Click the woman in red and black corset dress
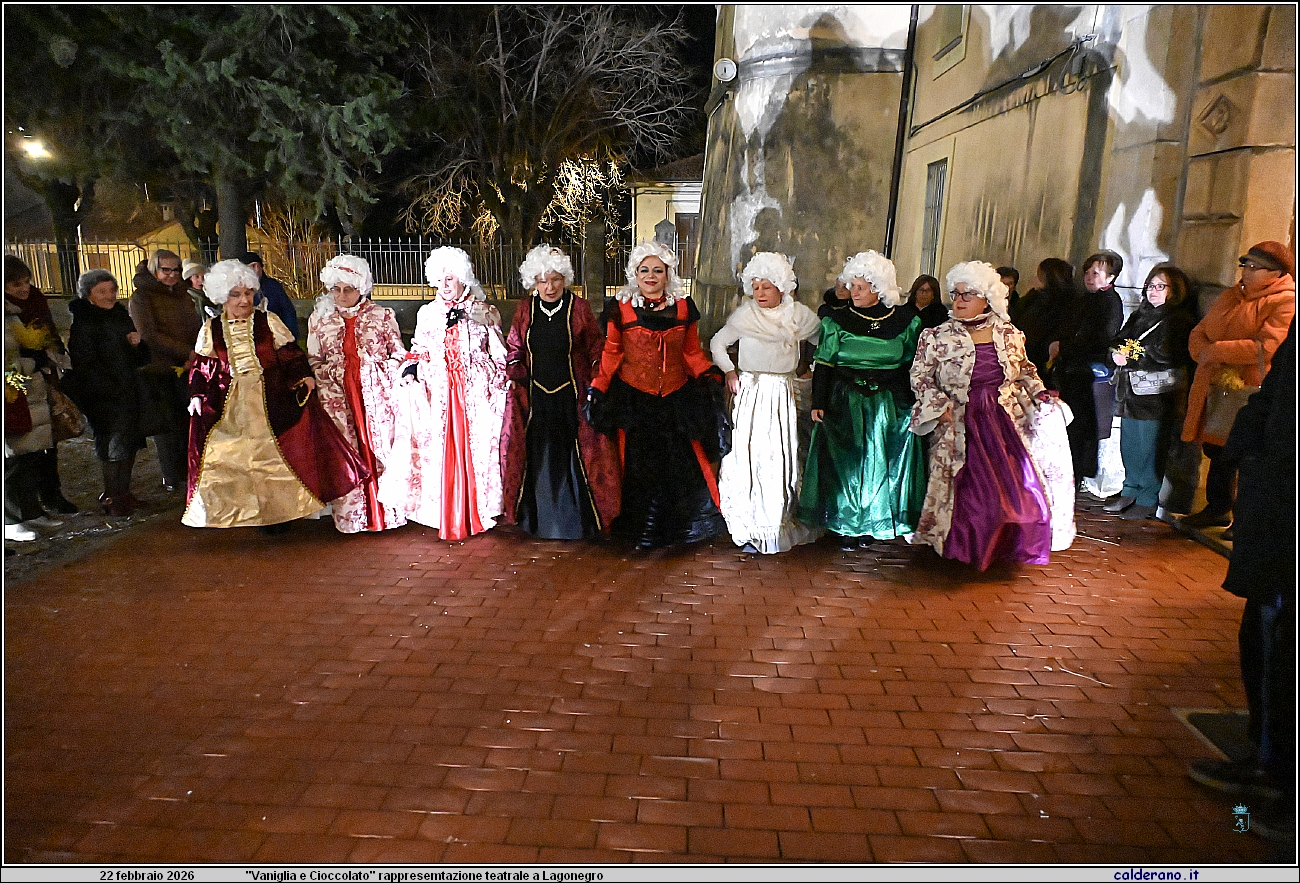 click(x=657, y=400)
